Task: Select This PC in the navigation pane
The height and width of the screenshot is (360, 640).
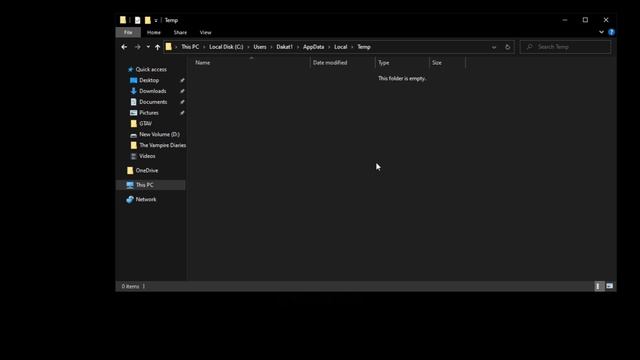Action: (x=144, y=185)
